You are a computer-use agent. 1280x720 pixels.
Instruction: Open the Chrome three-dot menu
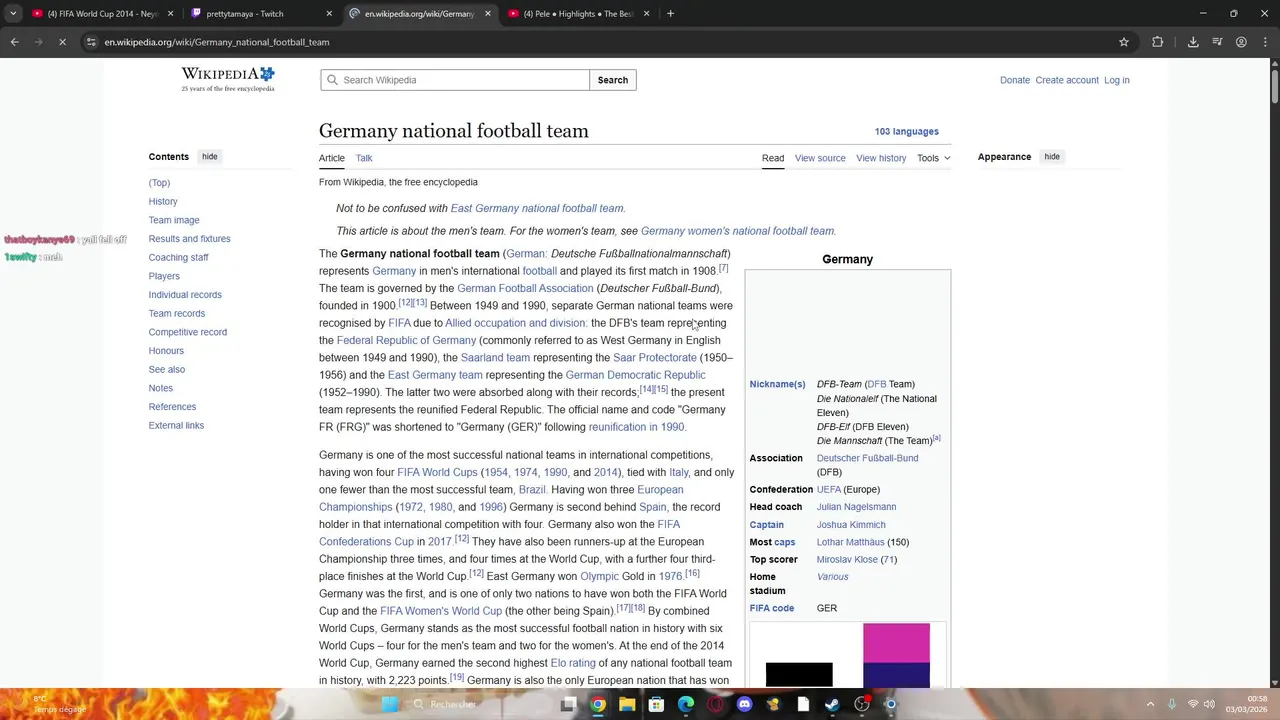(x=1264, y=42)
